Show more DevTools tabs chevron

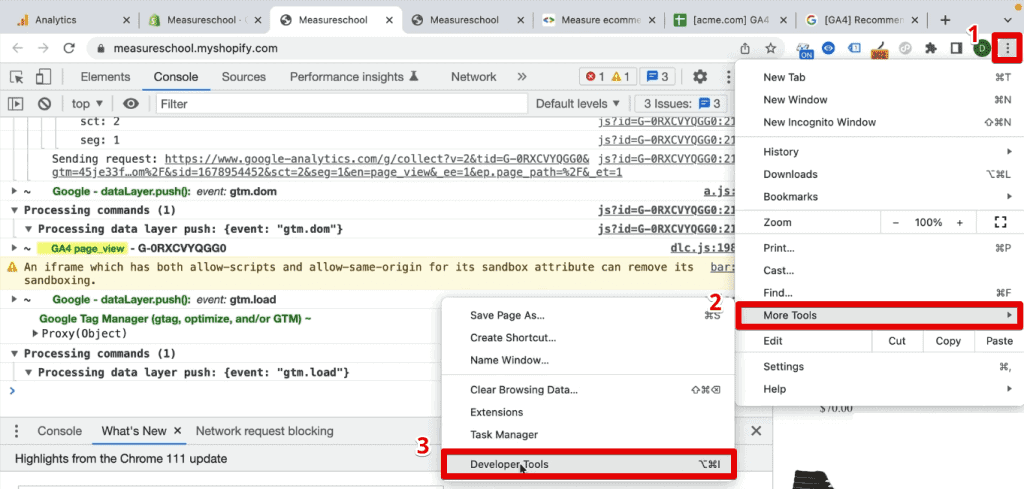(522, 77)
